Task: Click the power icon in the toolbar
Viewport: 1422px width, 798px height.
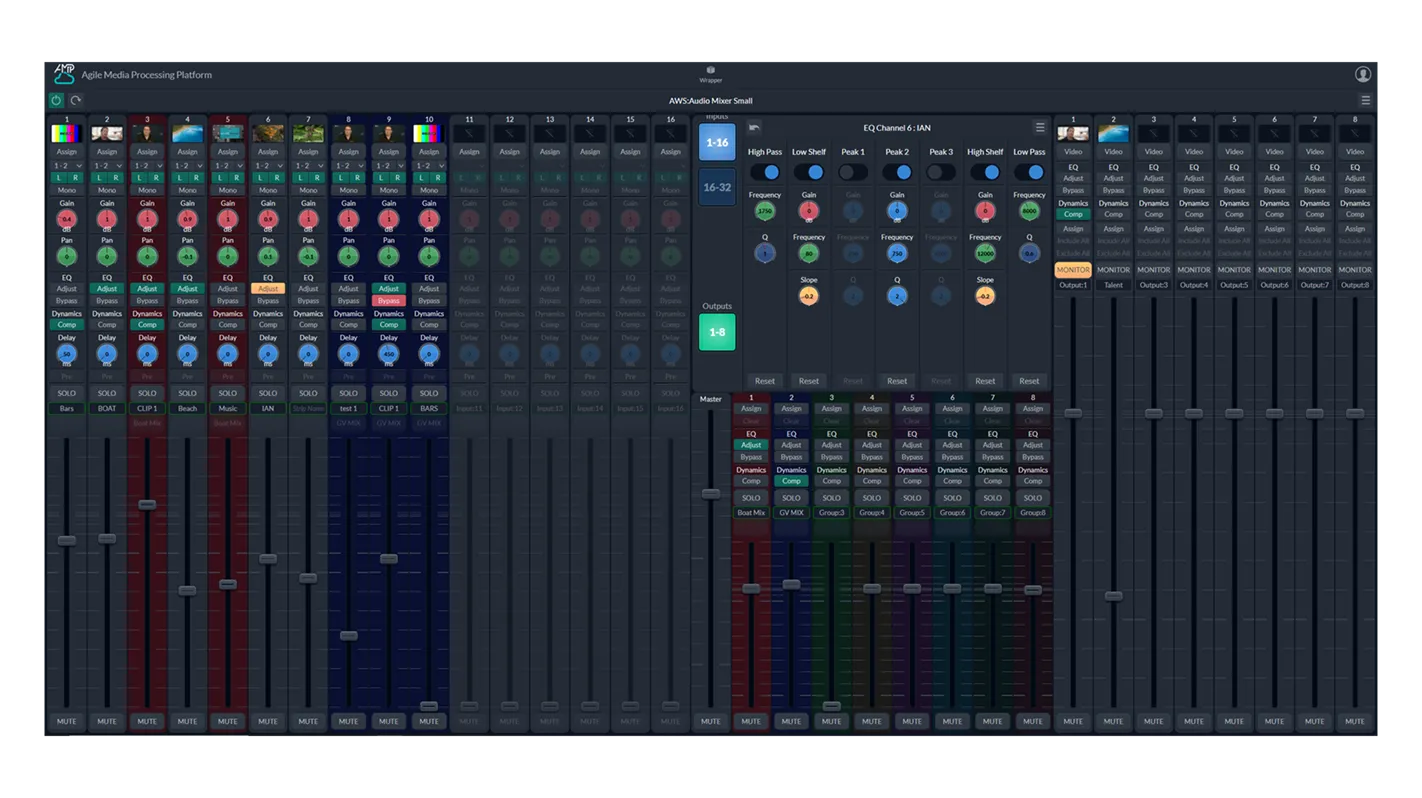Action: [56, 100]
